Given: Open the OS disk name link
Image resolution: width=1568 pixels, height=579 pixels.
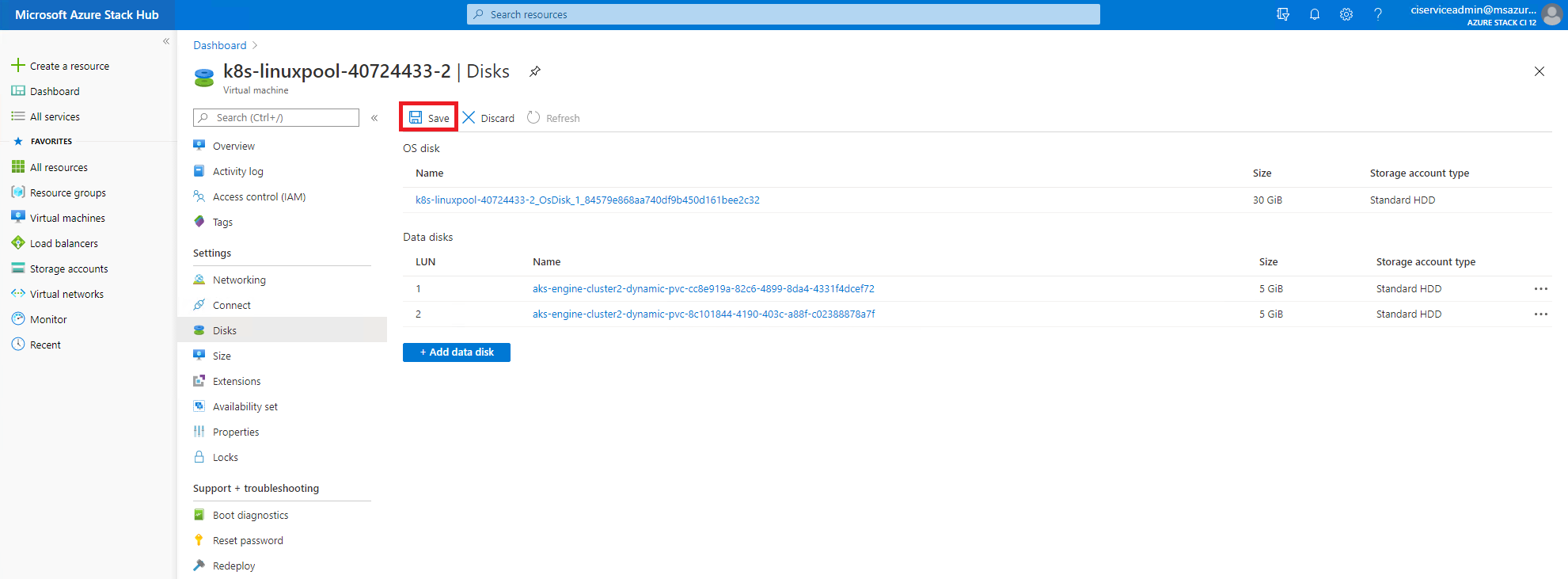Looking at the screenshot, I should [587, 200].
